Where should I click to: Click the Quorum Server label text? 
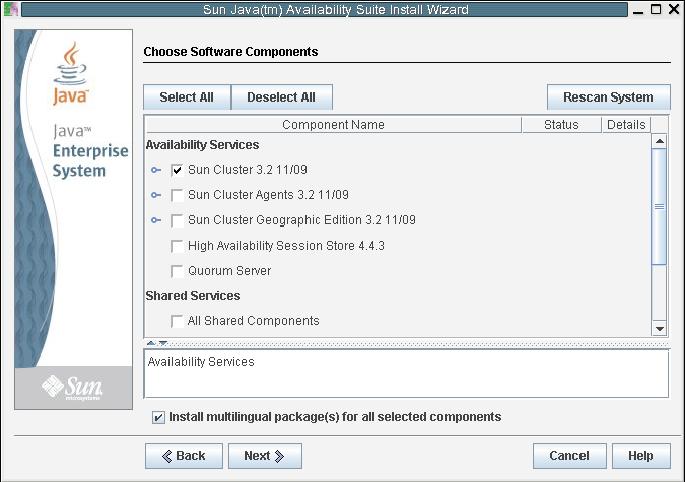click(x=229, y=271)
